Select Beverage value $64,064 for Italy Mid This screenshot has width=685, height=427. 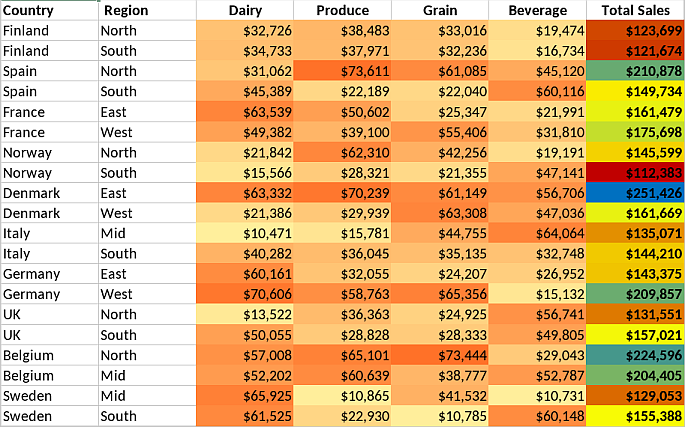coord(537,233)
